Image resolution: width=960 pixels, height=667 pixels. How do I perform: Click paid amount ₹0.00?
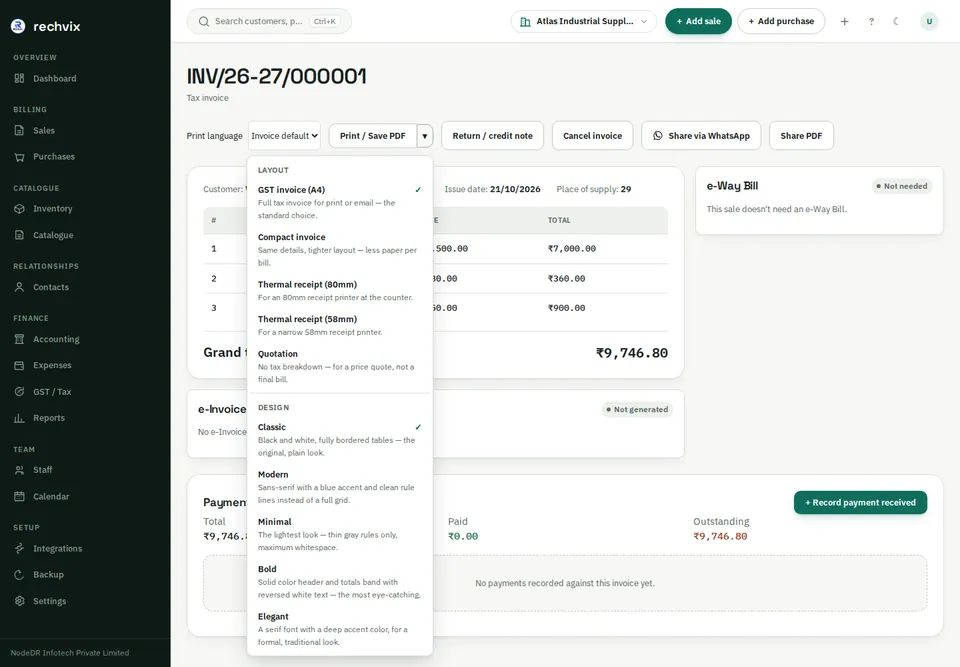463,536
